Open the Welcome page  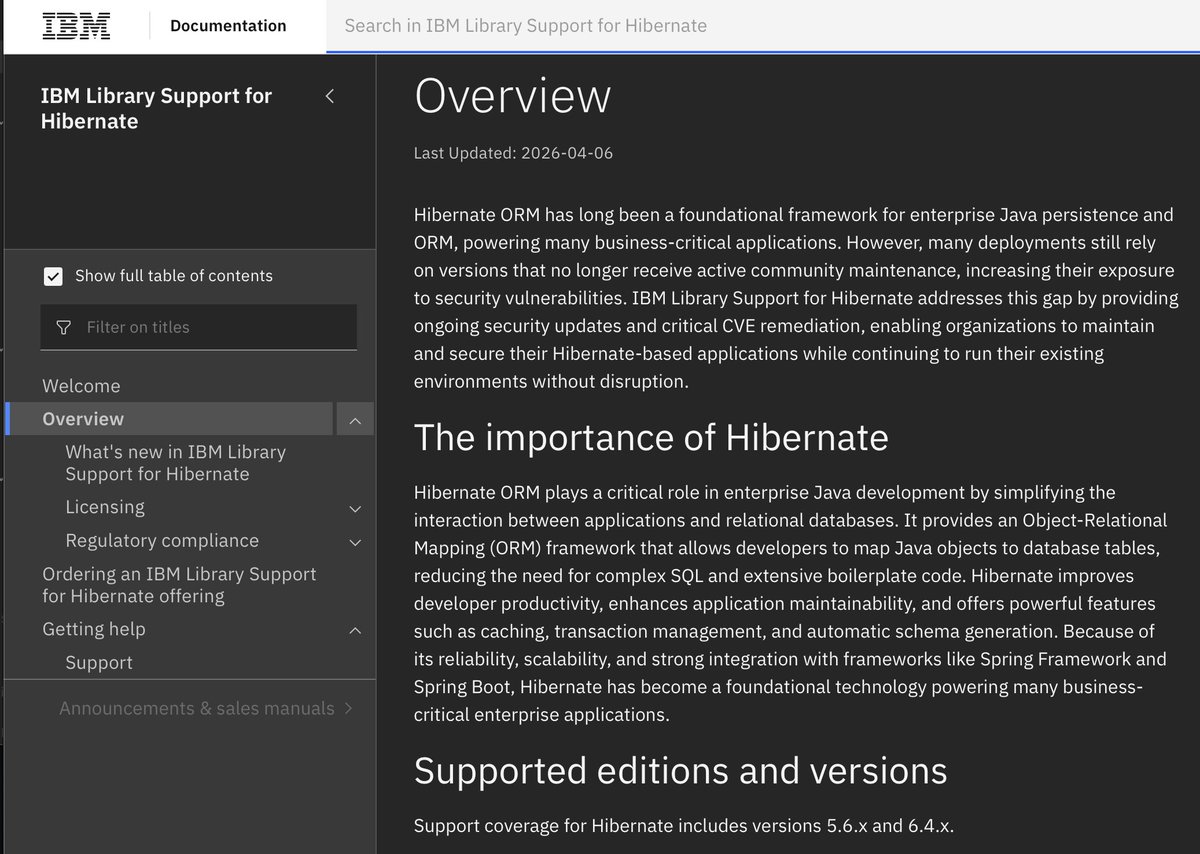tap(81, 386)
